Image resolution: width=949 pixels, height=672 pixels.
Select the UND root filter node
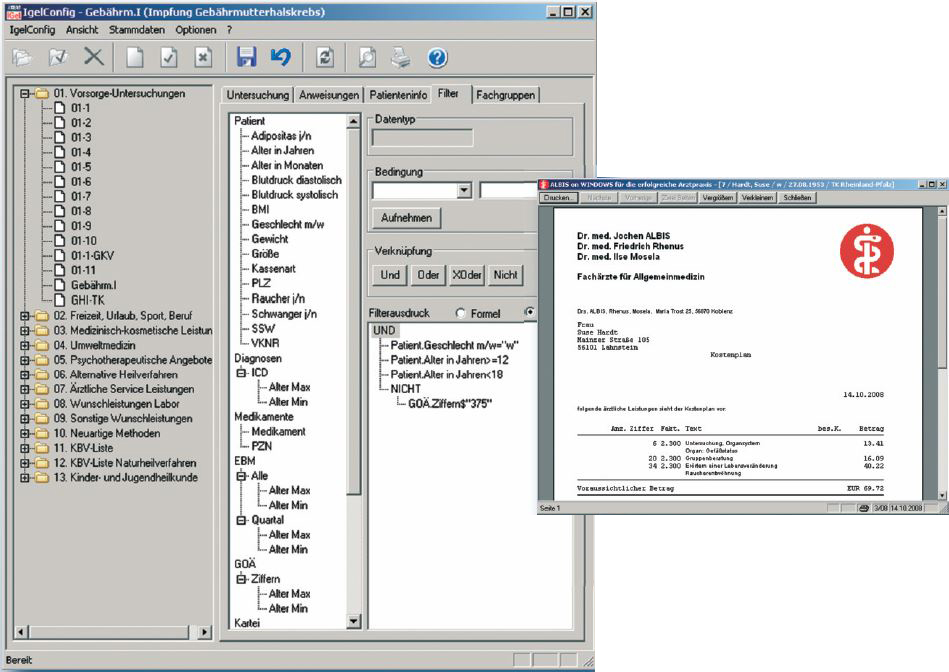[384, 331]
